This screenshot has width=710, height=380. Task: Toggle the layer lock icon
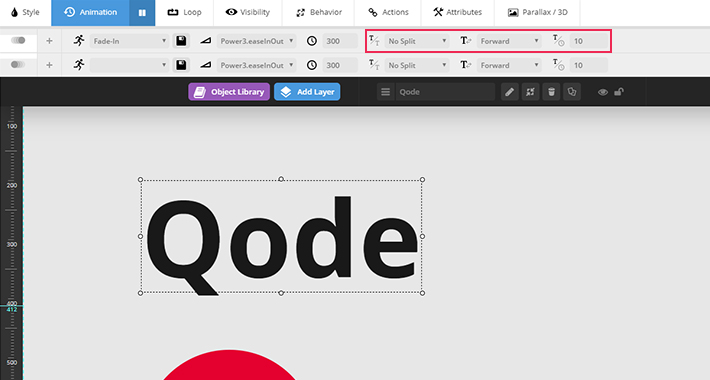(619, 92)
